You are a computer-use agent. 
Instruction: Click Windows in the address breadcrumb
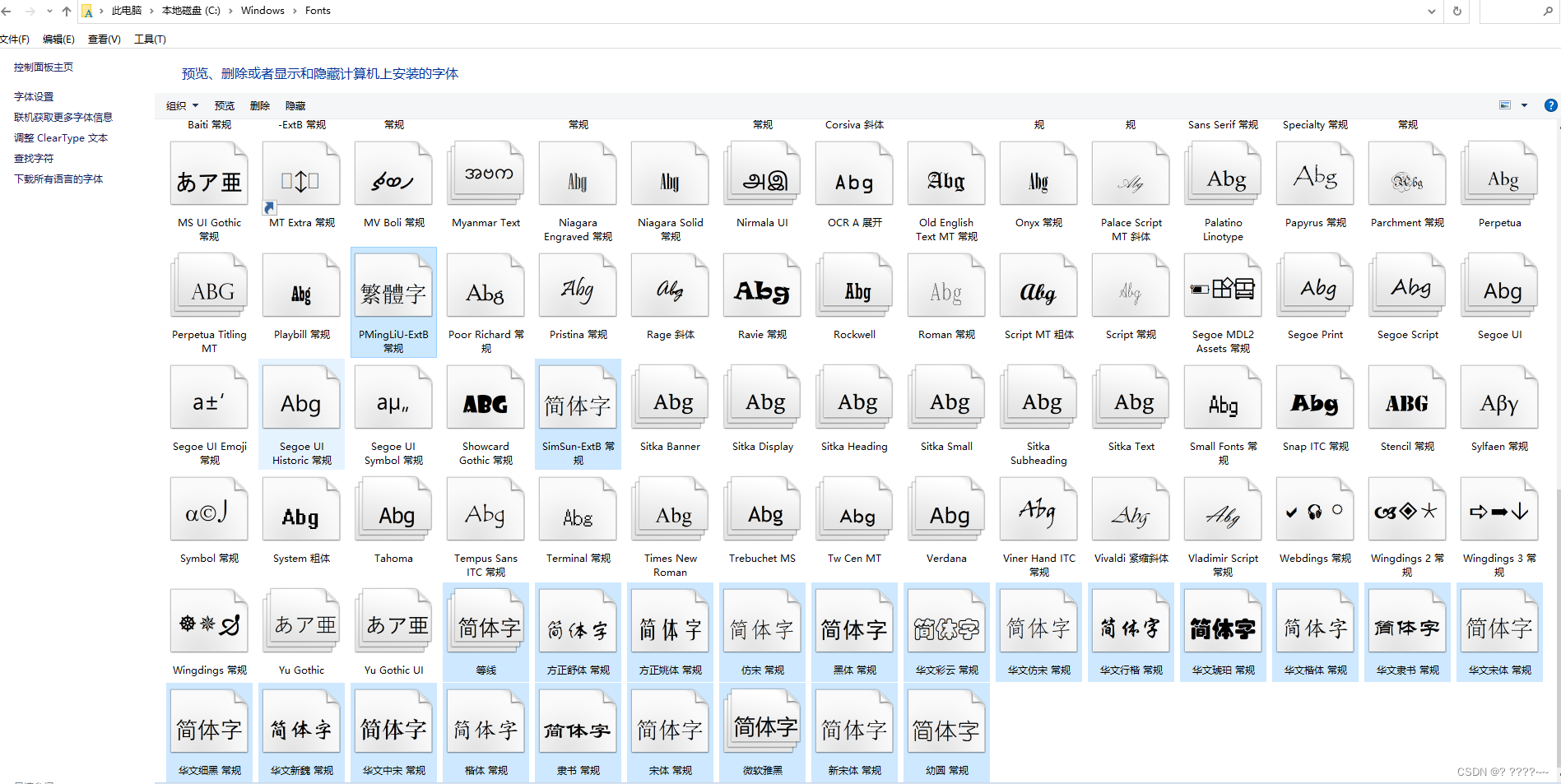(262, 11)
